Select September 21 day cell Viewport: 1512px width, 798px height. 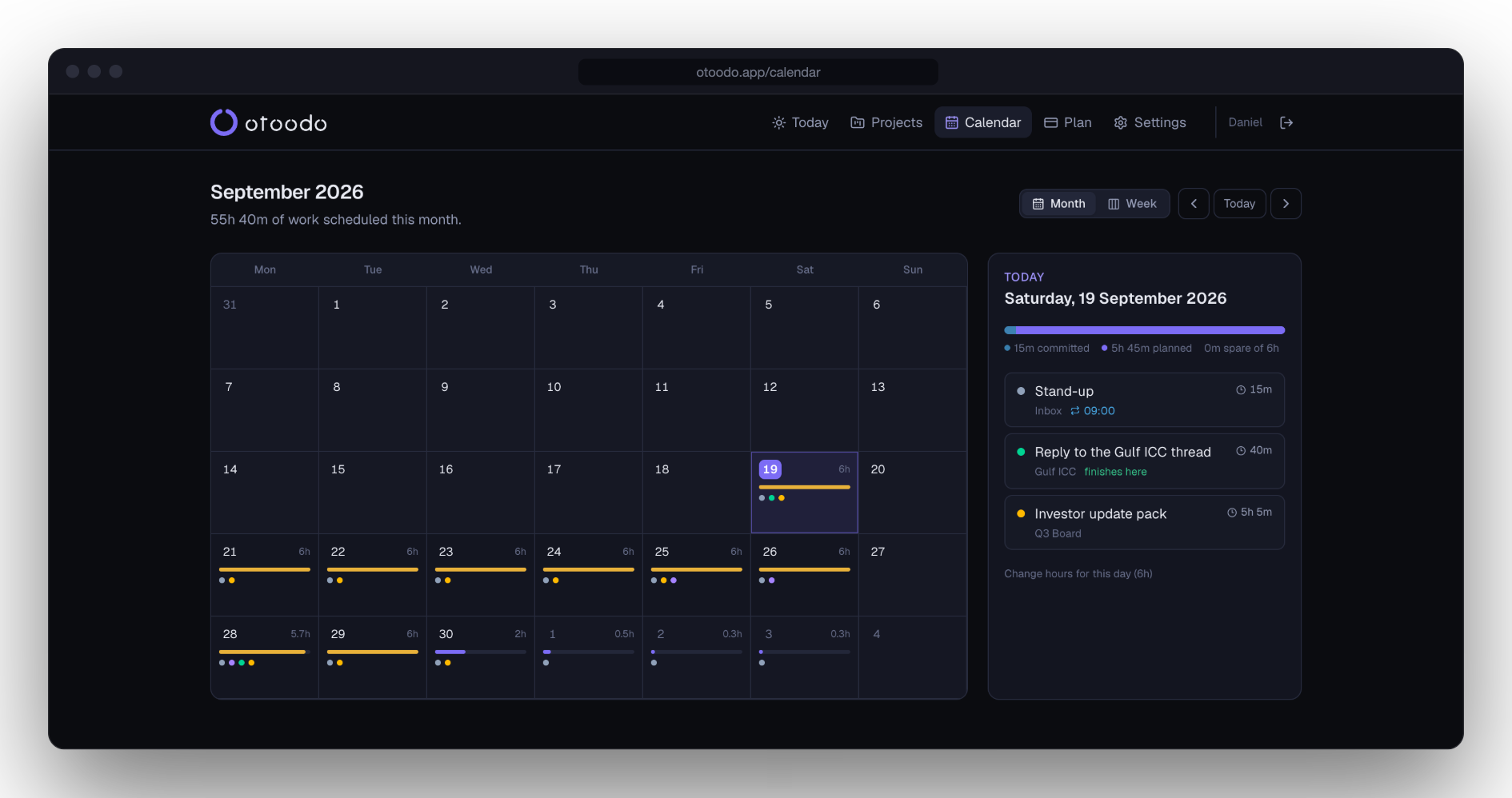click(265, 575)
